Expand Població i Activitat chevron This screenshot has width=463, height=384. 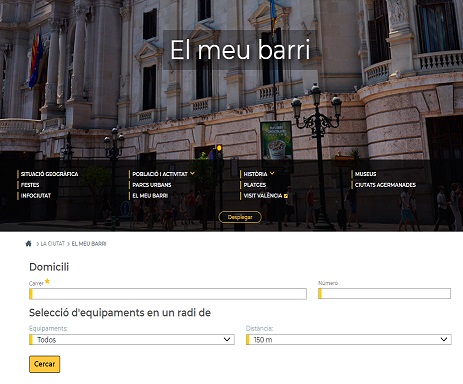[192, 173]
